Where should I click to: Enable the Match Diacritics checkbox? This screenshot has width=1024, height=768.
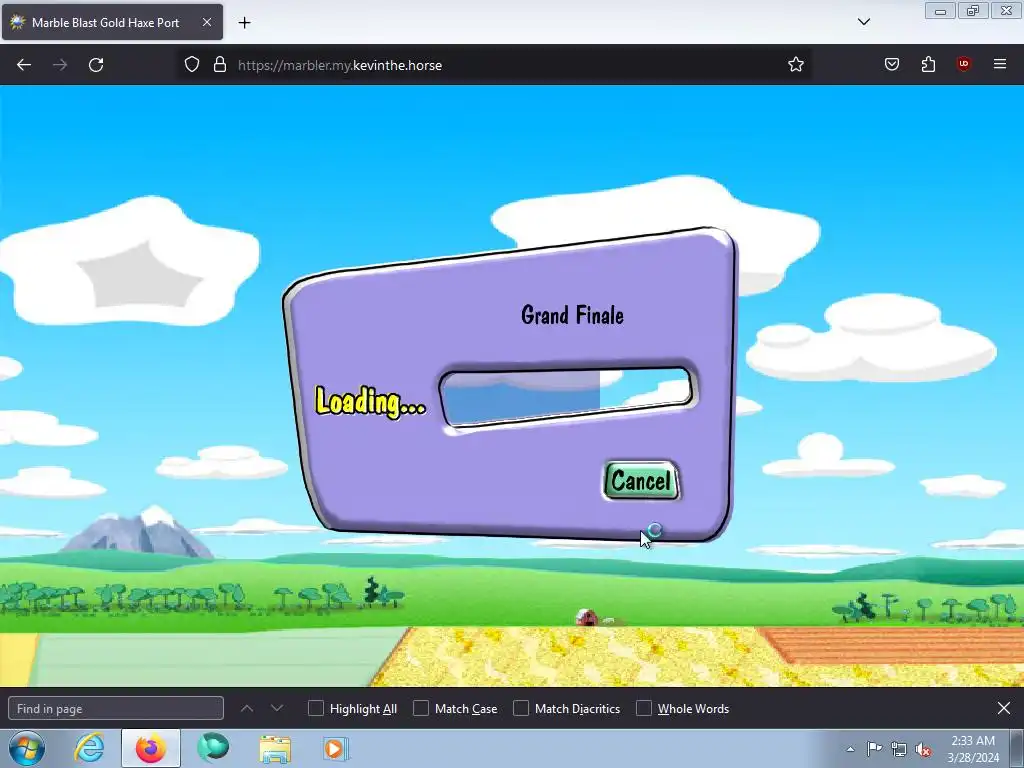[521, 709]
